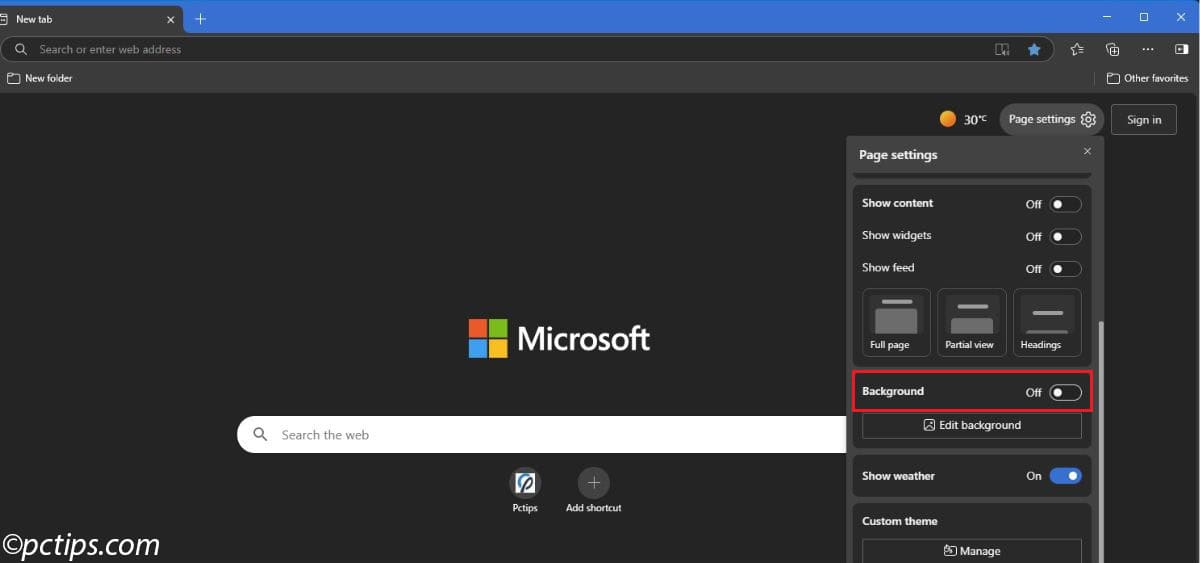Open the Favorites list icon

click(x=1077, y=49)
